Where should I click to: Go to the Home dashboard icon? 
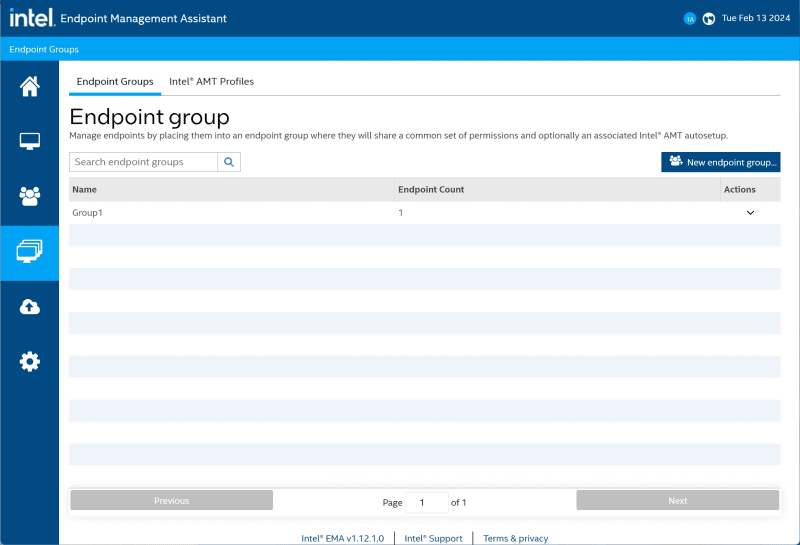[x=30, y=87]
